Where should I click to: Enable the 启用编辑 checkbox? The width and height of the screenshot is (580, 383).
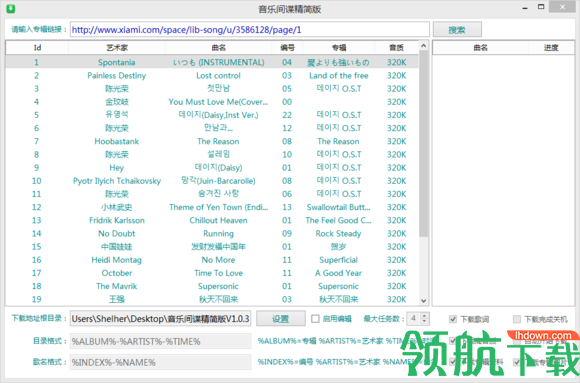[315, 319]
